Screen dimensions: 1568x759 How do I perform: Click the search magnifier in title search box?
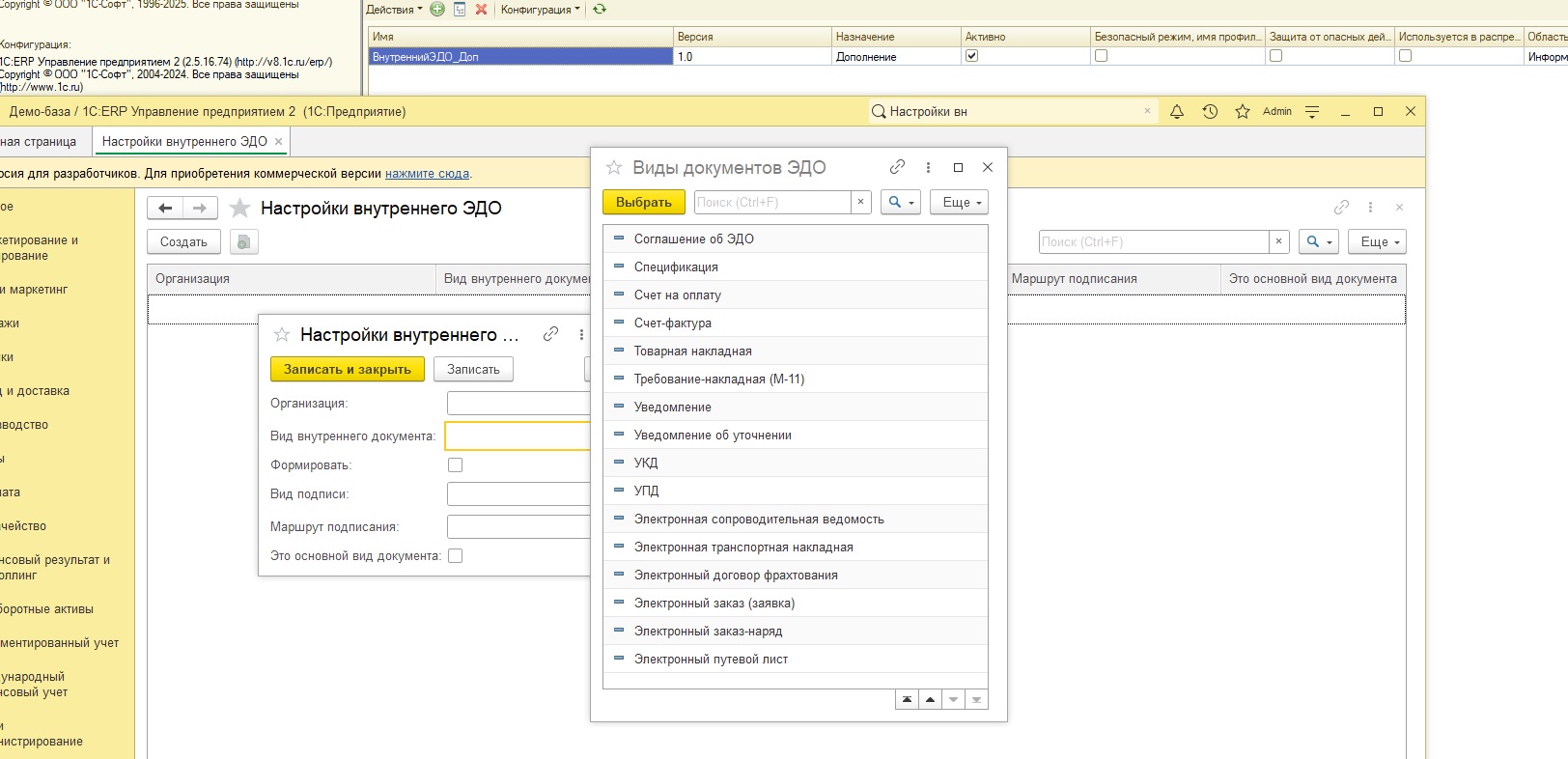879,112
